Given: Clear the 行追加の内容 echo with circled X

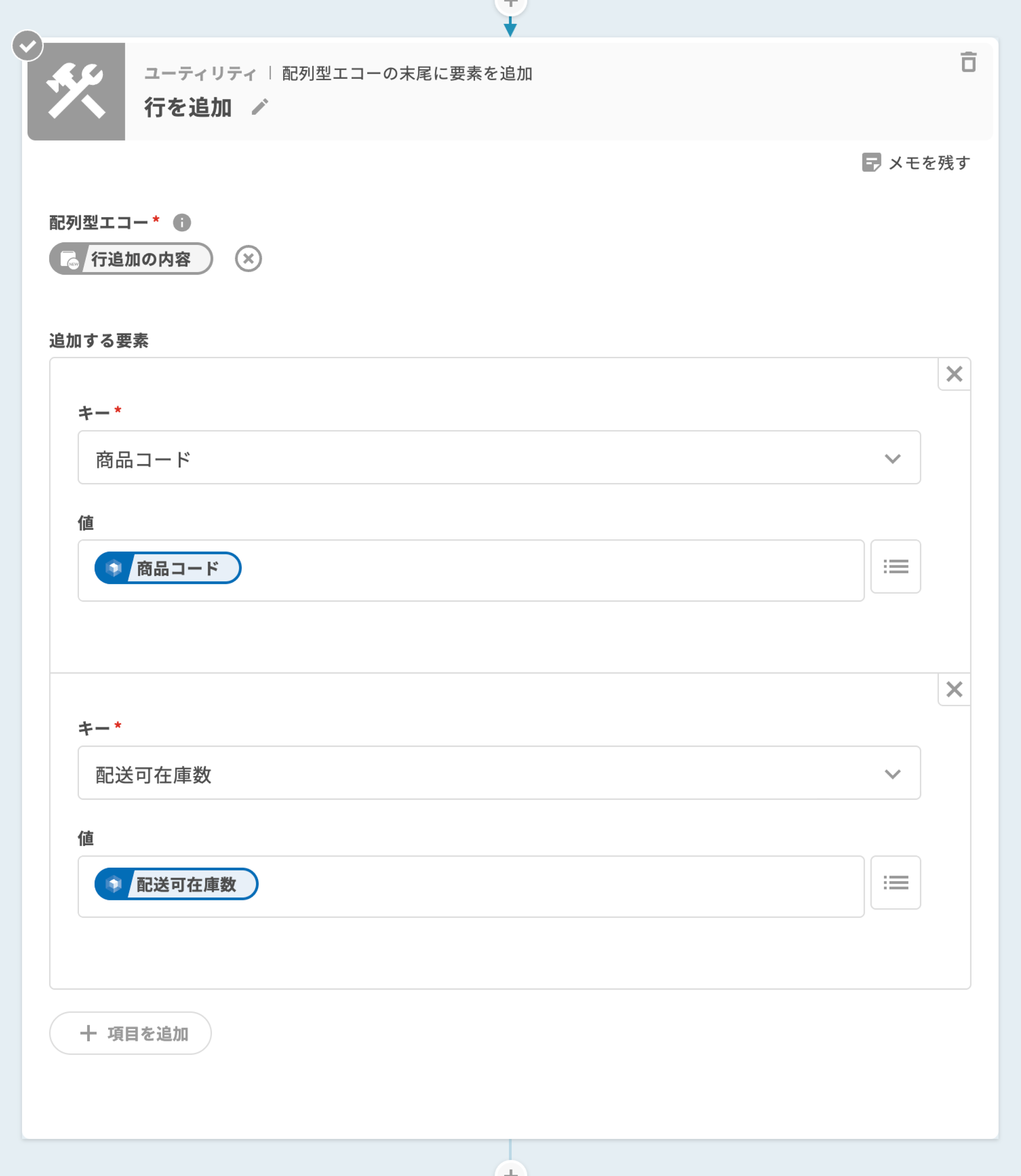Looking at the screenshot, I should [x=248, y=258].
